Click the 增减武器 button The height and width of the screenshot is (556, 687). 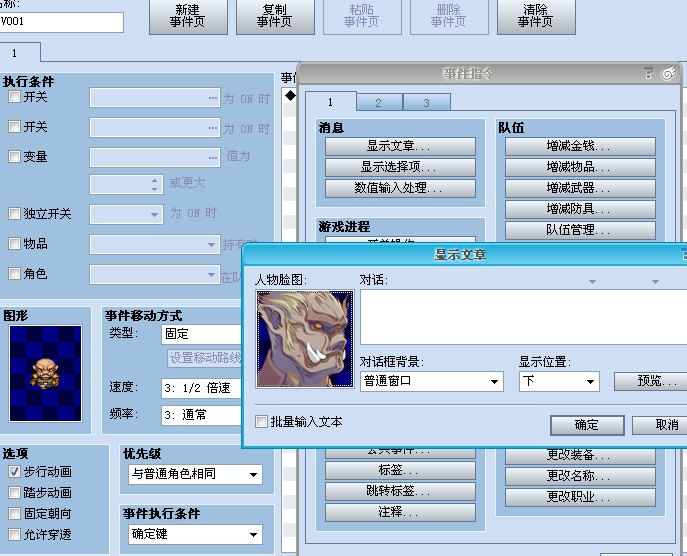[581, 188]
